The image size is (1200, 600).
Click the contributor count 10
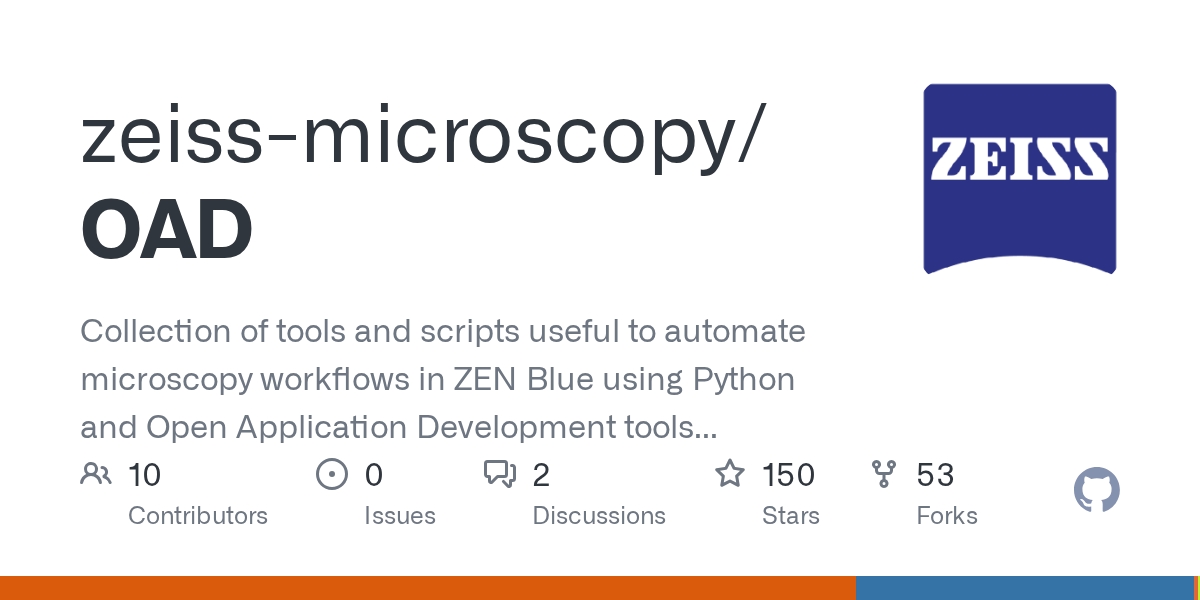145,474
